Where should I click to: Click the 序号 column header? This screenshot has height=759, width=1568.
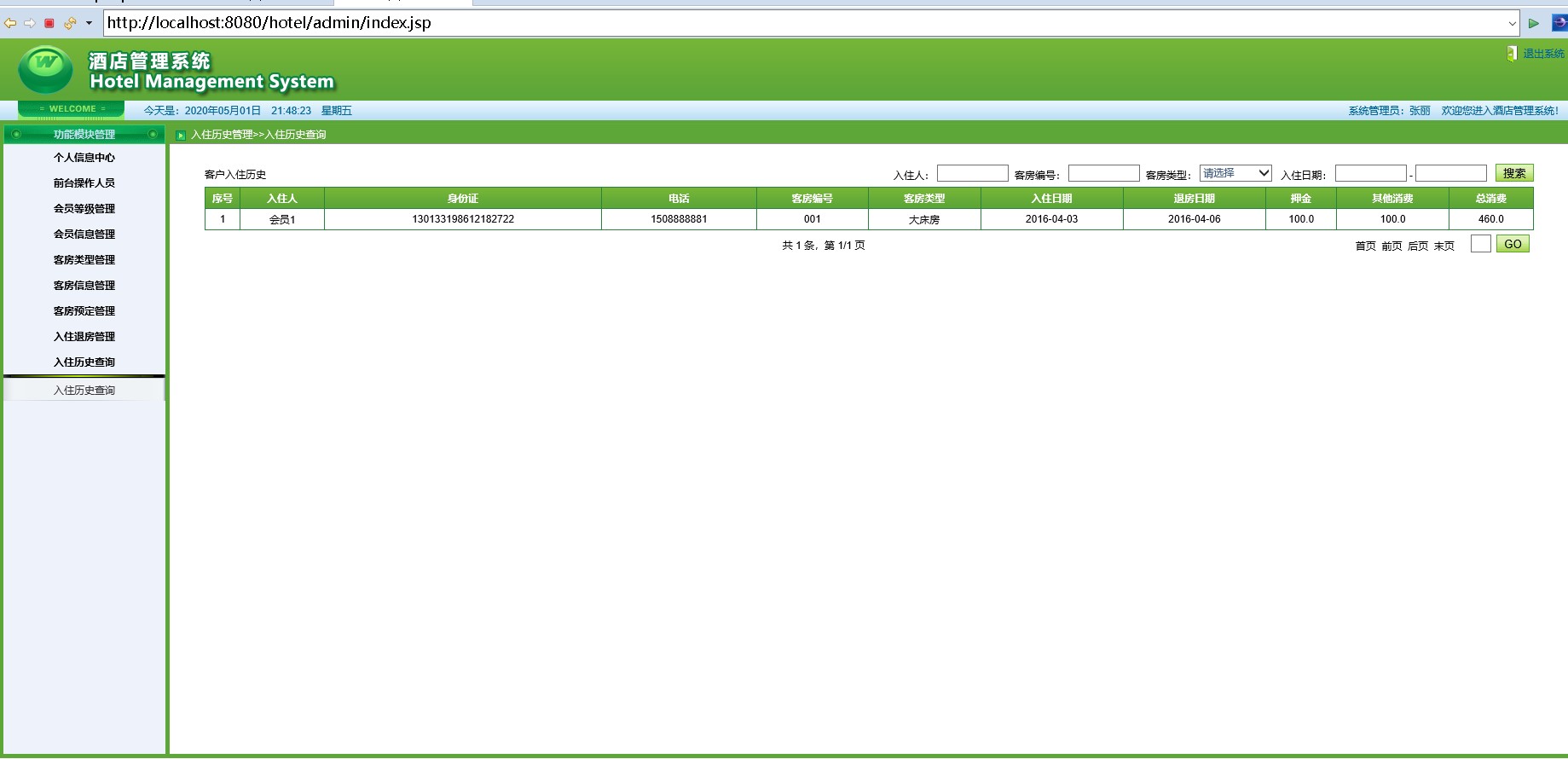223,199
